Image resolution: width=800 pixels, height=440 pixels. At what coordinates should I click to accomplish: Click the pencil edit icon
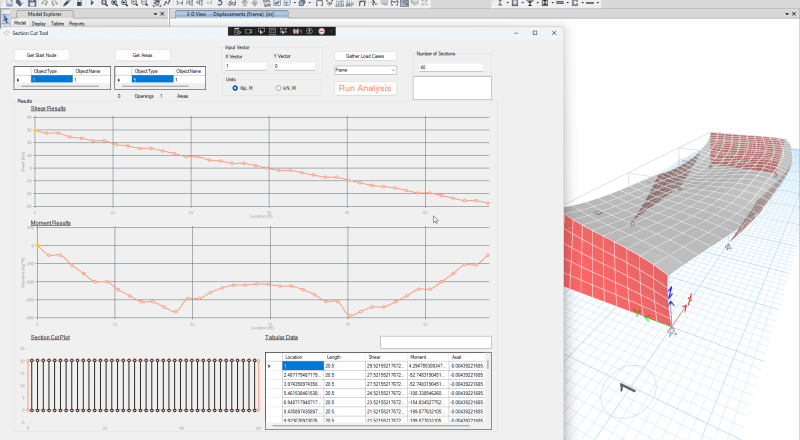pyautogui.click(x=66, y=3)
